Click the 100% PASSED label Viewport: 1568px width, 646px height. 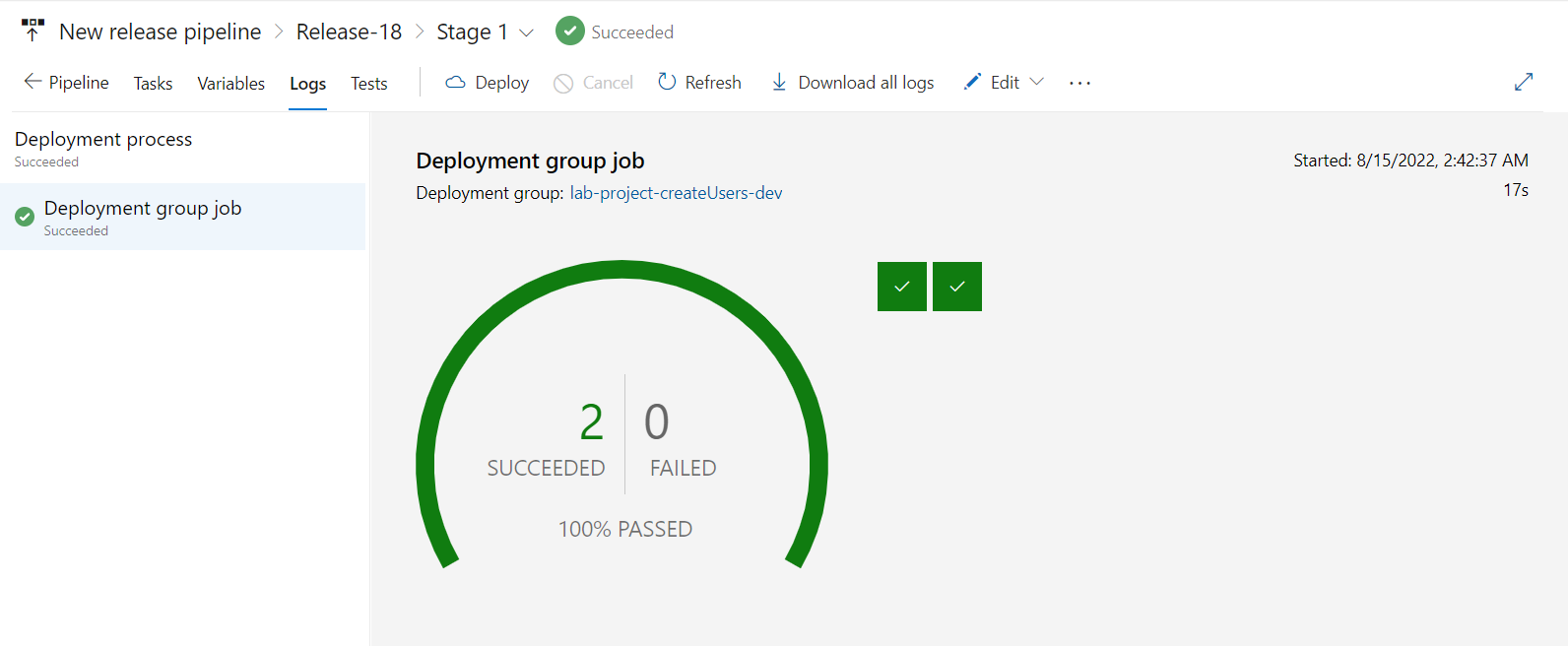(625, 529)
